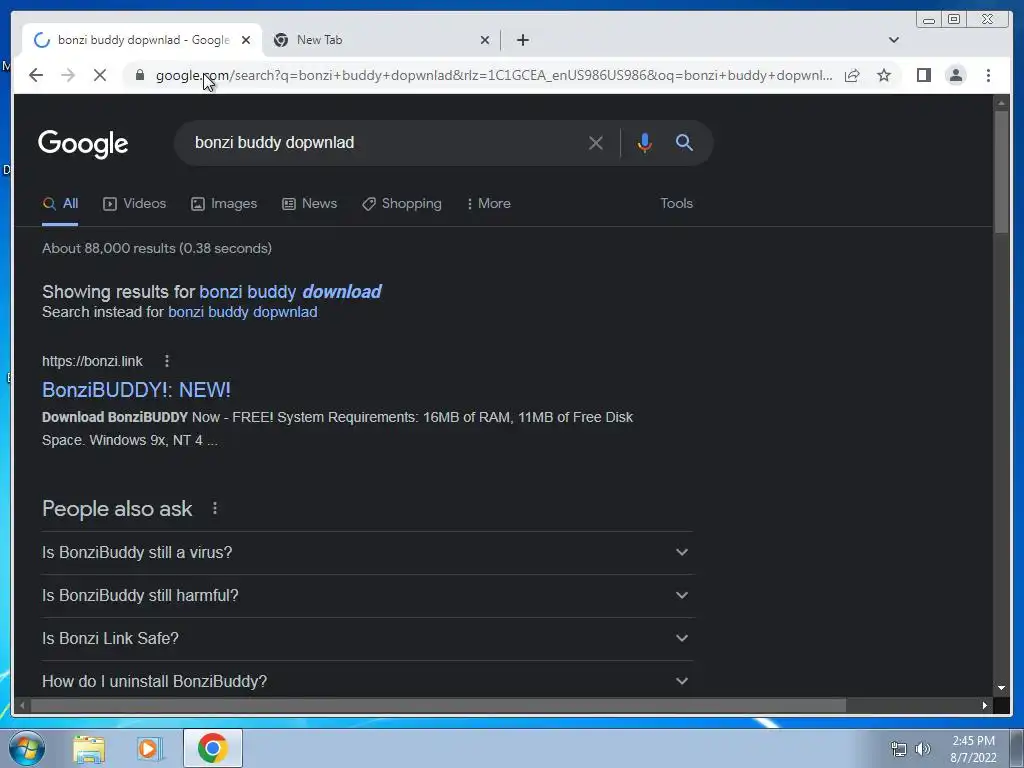Image resolution: width=1024 pixels, height=768 pixels.
Task: Open options for the bonzi.link result
Action: tap(167, 360)
